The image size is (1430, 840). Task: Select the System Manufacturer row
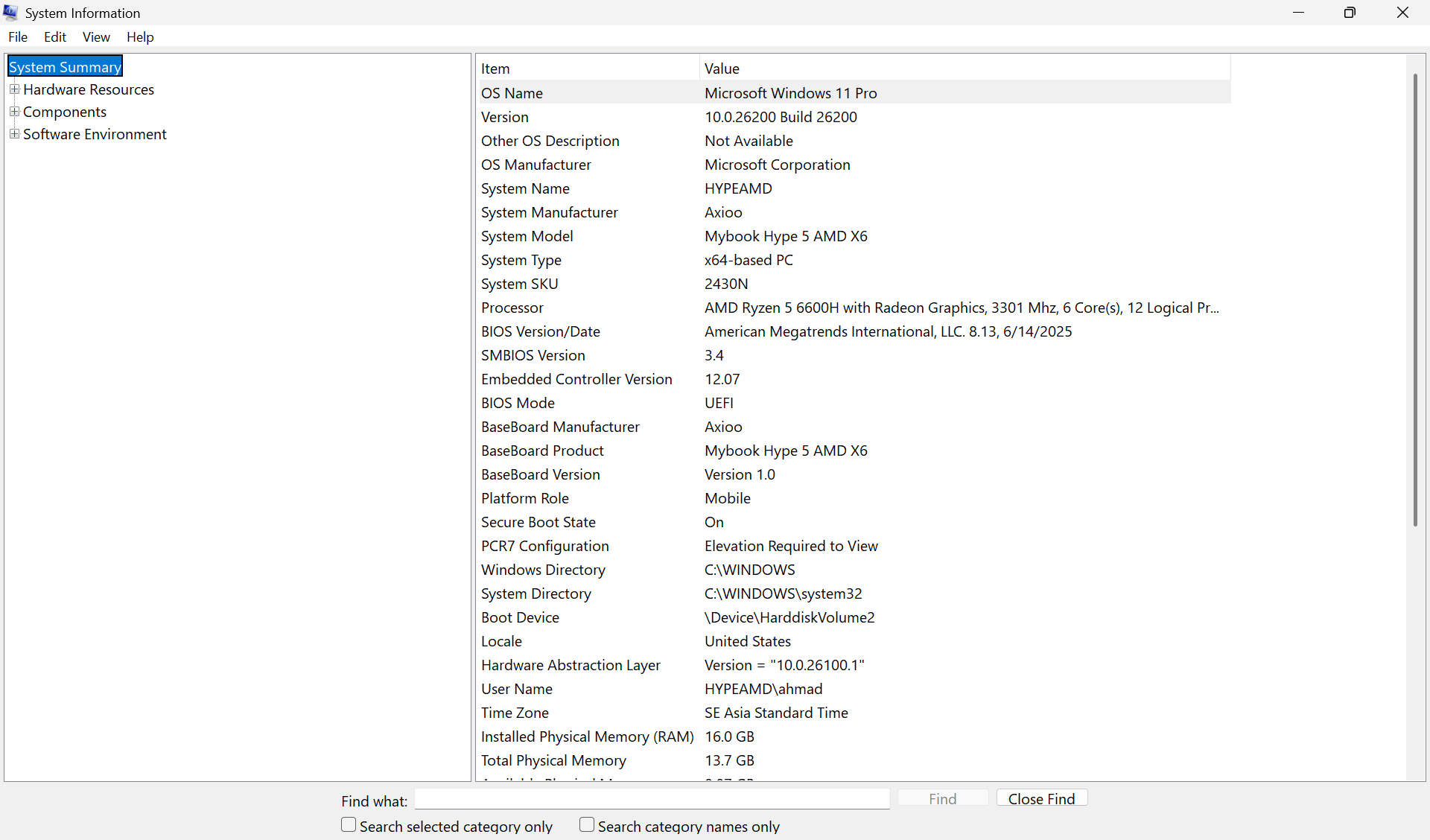[x=854, y=212]
